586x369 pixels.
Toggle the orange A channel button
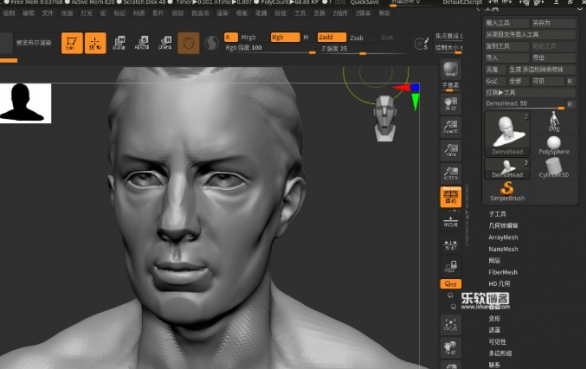pos(231,37)
